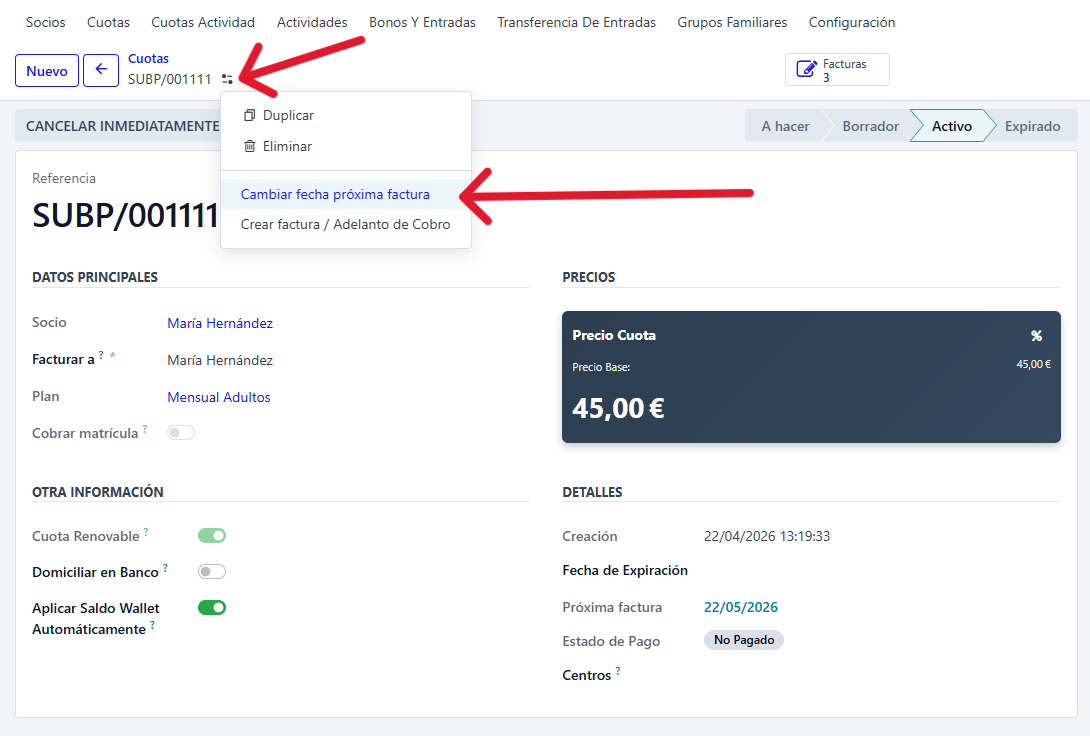Click the Eliminar trash icon
The width and height of the screenshot is (1090, 736).
(250, 147)
